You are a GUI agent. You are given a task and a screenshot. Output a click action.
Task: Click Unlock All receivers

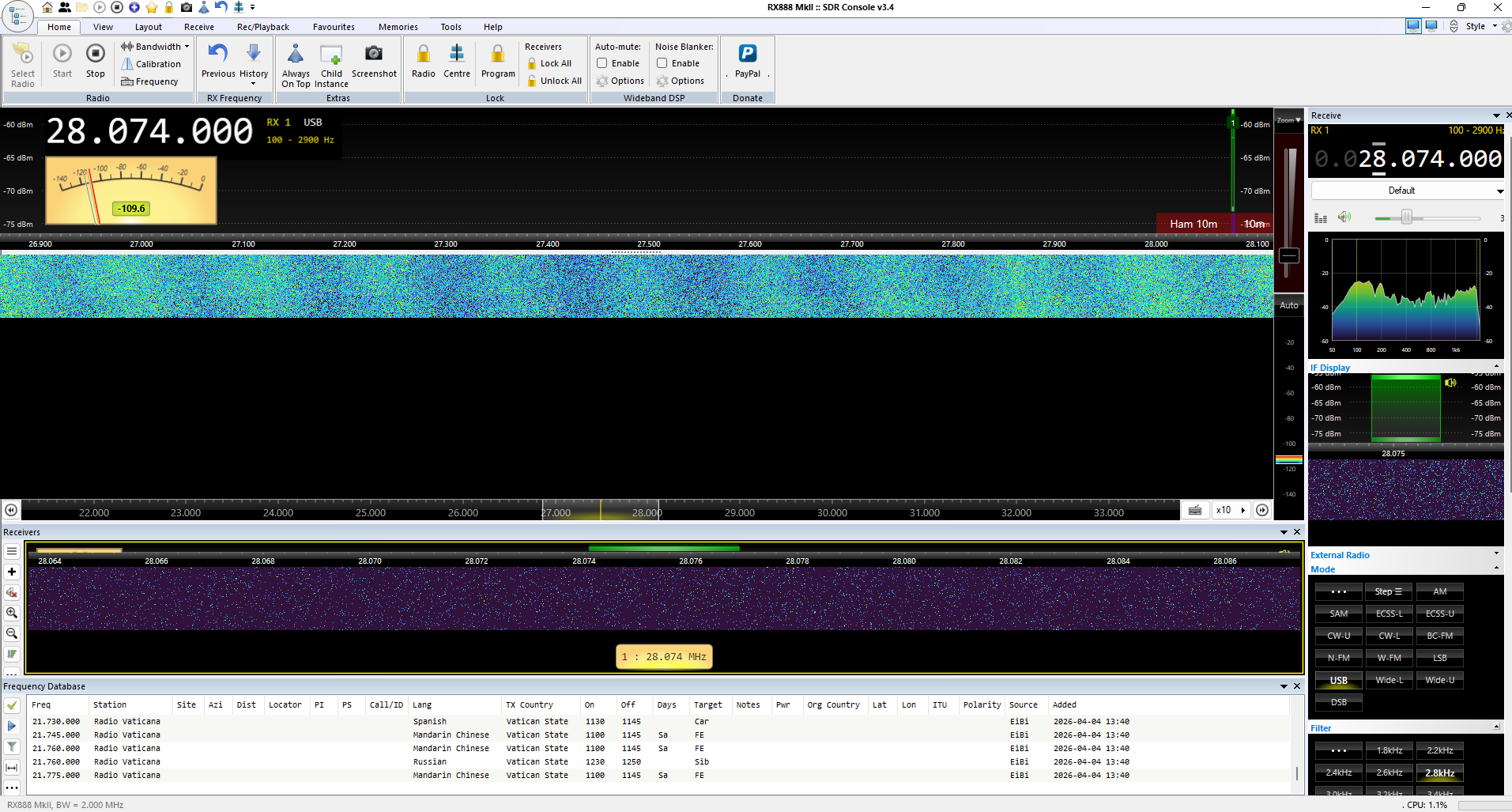[x=554, y=81]
